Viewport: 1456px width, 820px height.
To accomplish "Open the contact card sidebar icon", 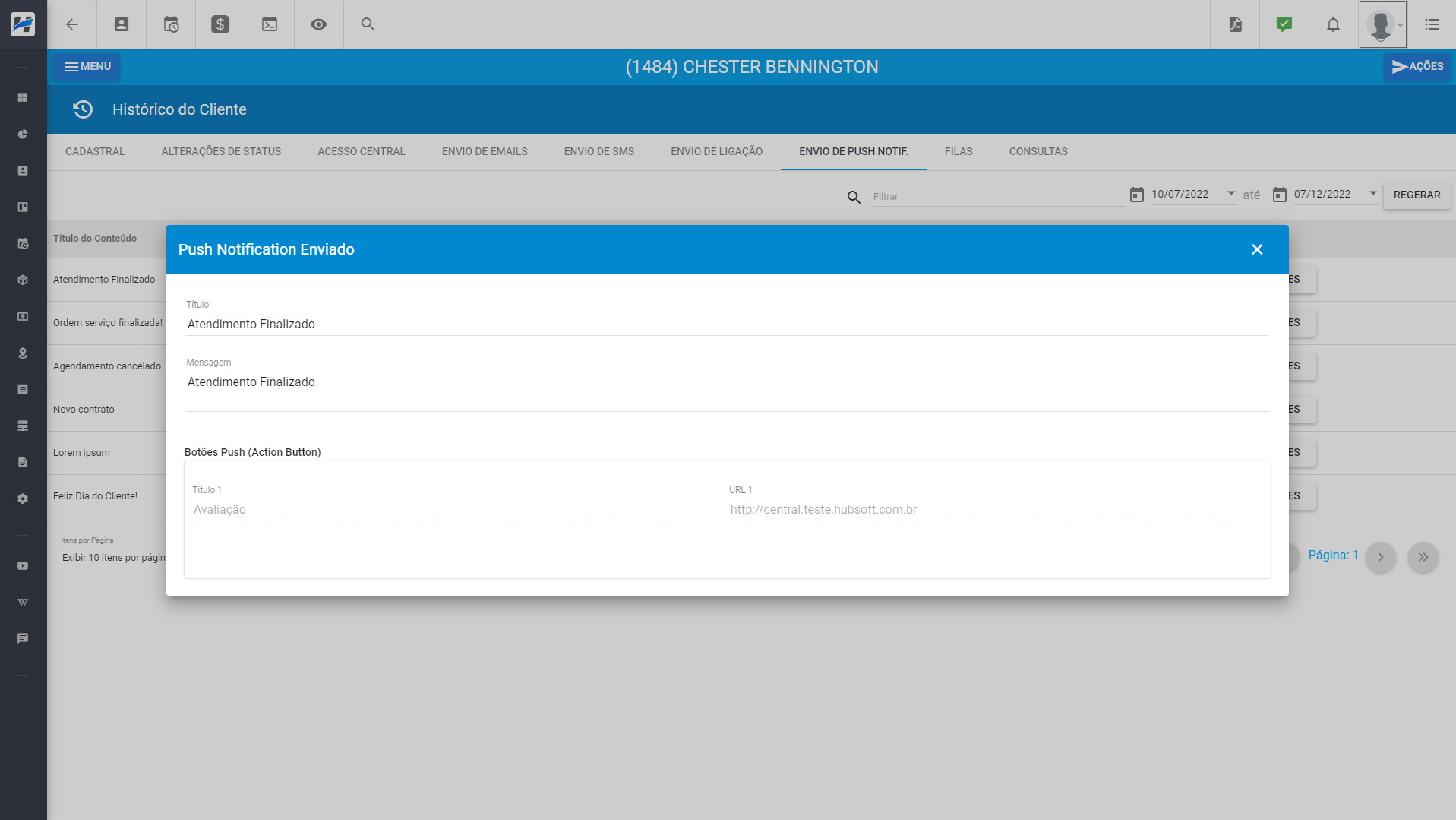I will [23, 171].
